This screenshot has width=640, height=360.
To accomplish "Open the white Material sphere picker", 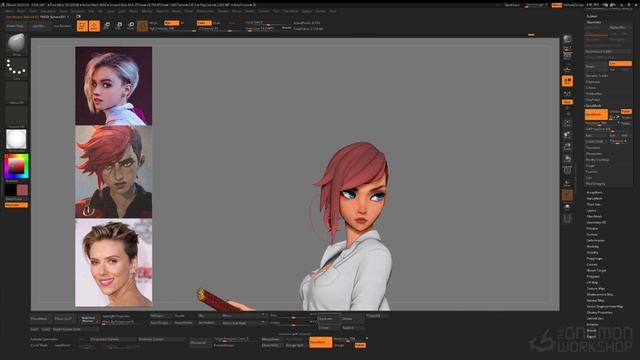I will (16, 140).
